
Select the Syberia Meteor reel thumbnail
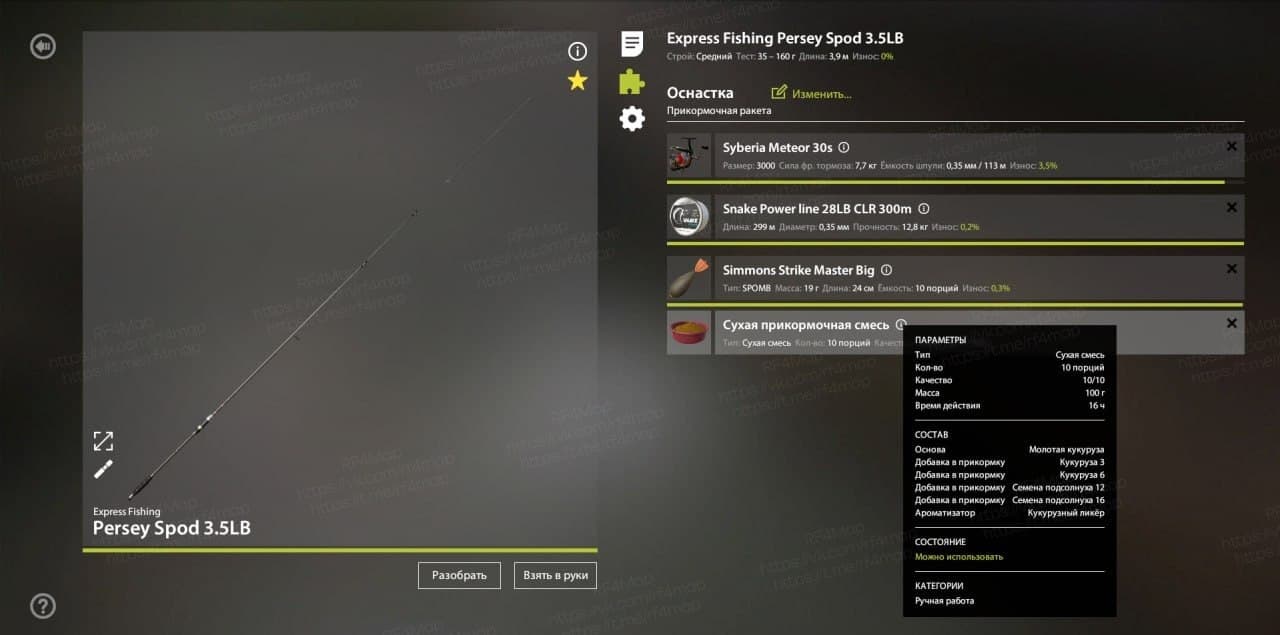[x=689, y=156]
